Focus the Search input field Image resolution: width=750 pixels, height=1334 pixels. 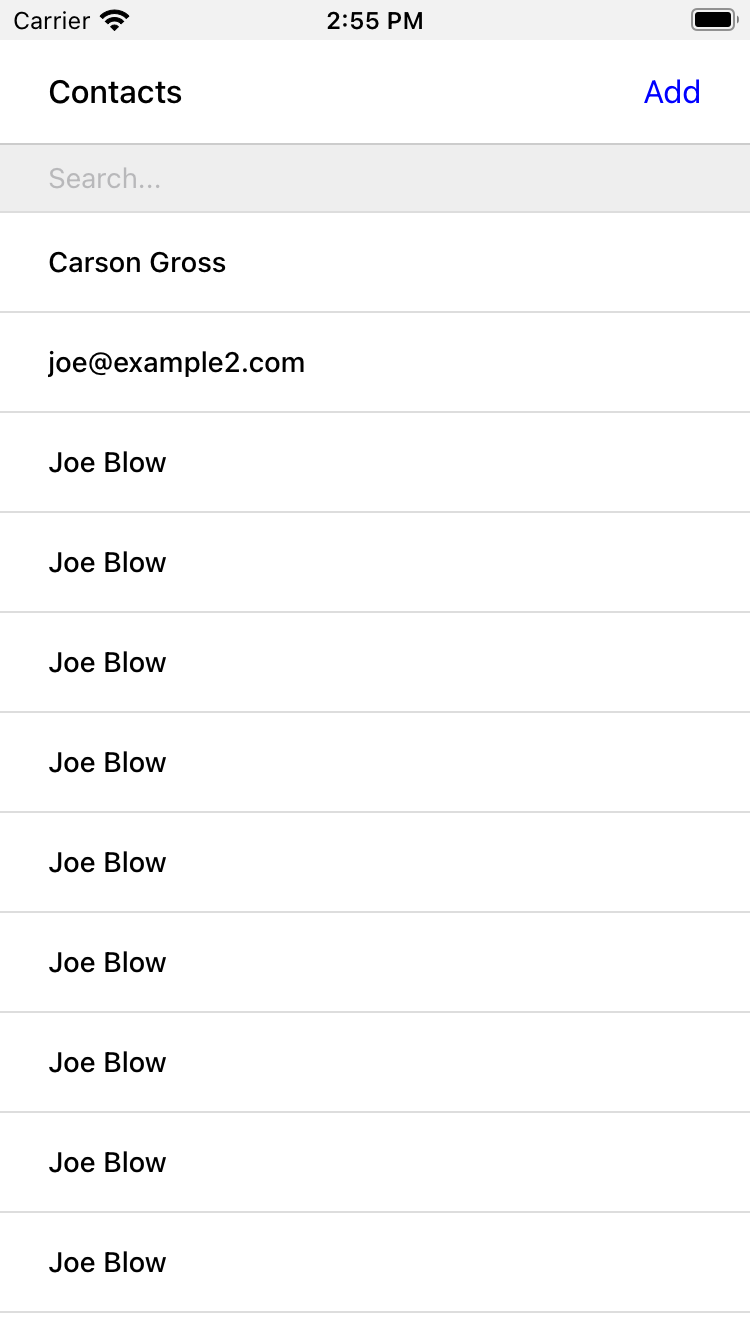point(375,178)
